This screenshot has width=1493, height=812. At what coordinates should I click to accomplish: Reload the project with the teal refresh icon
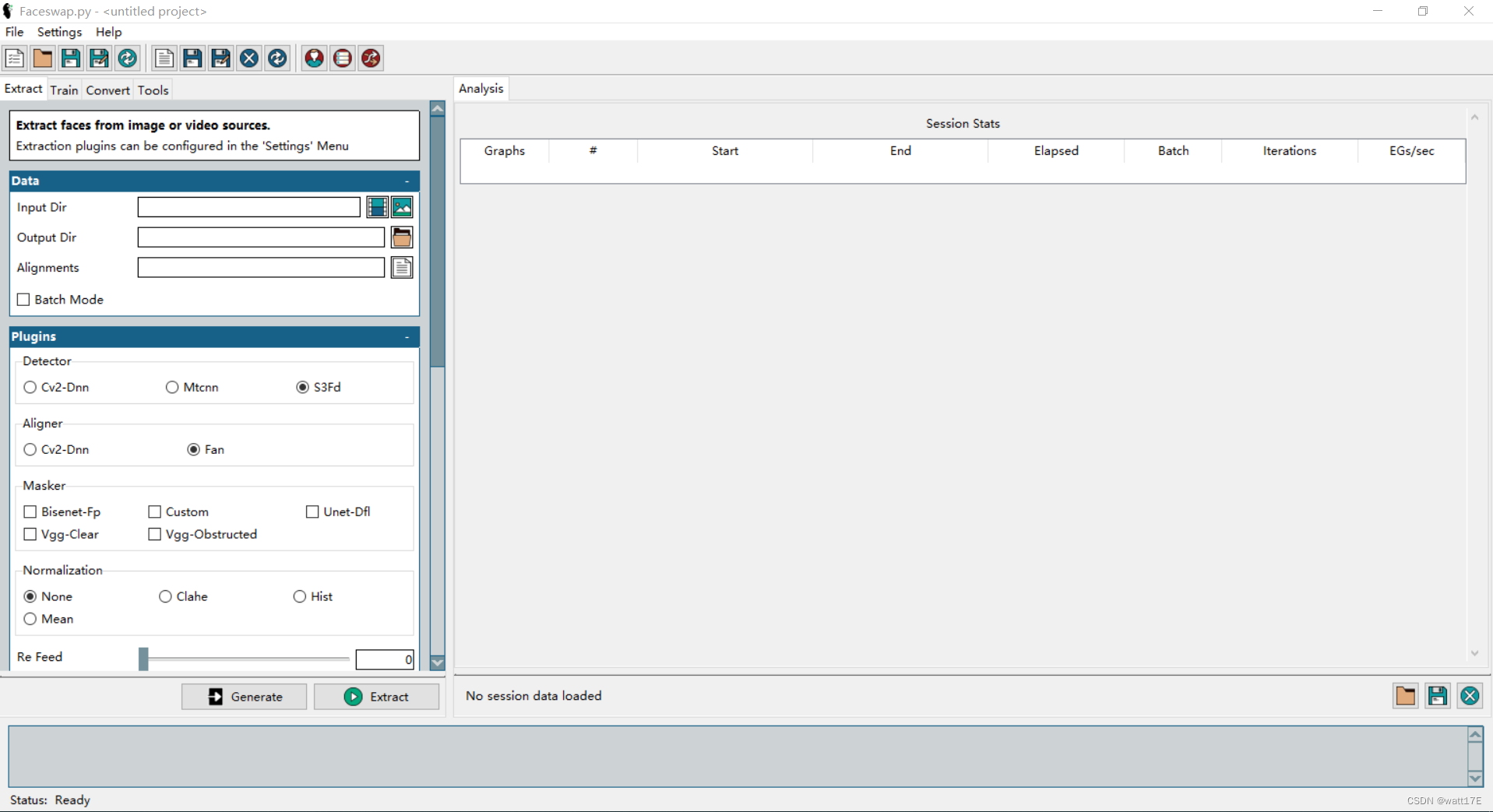(x=128, y=58)
